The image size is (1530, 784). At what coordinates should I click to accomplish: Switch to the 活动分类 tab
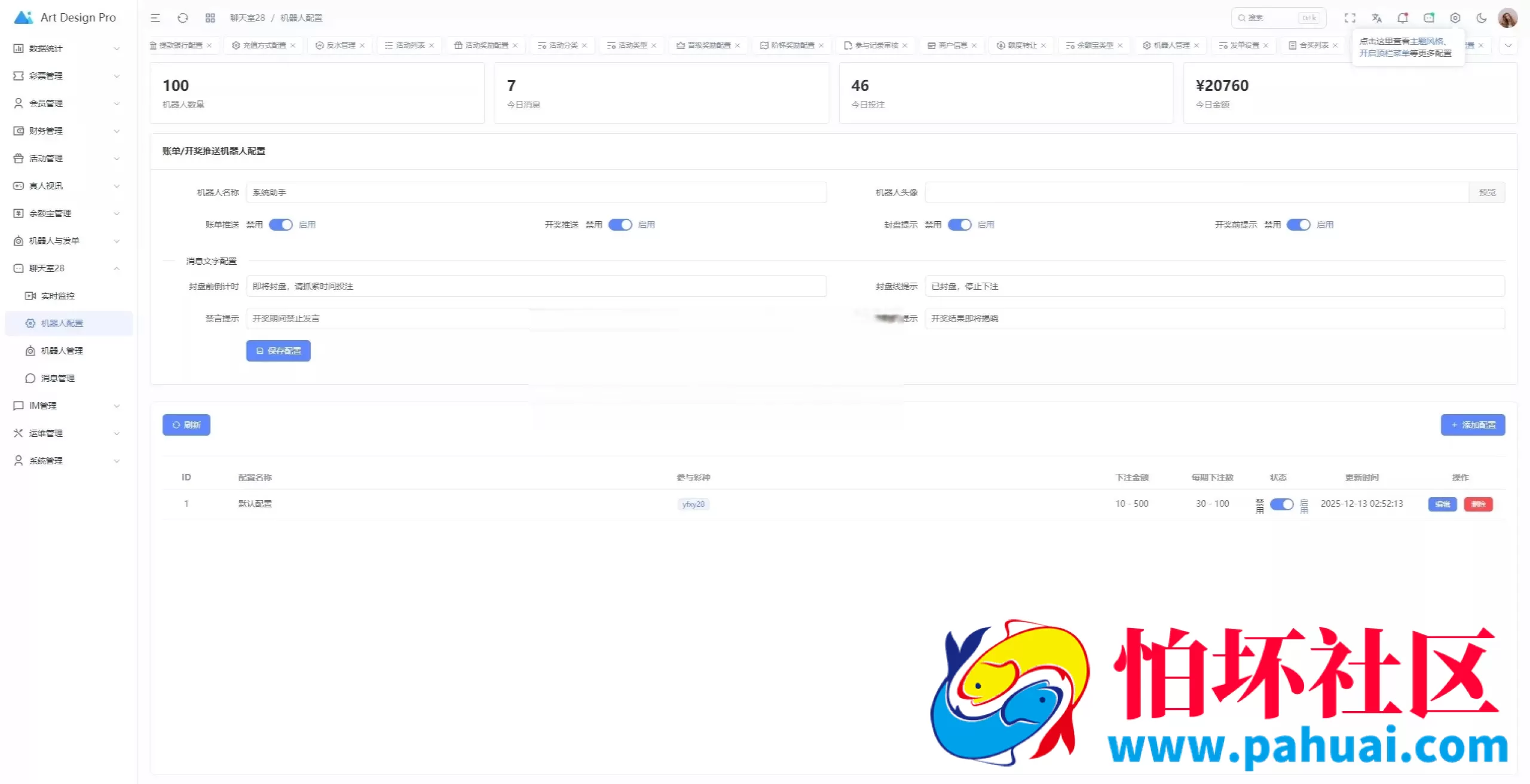click(562, 45)
